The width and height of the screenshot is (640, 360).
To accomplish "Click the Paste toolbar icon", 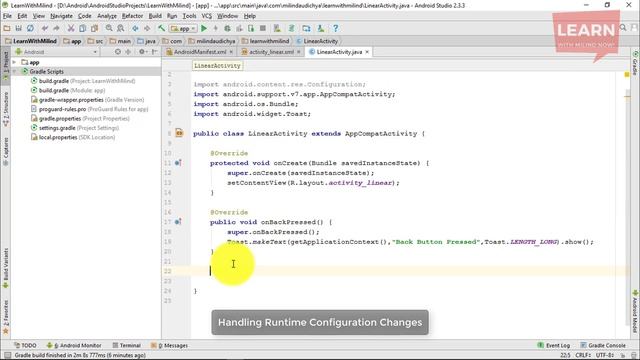I will click(94, 28).
